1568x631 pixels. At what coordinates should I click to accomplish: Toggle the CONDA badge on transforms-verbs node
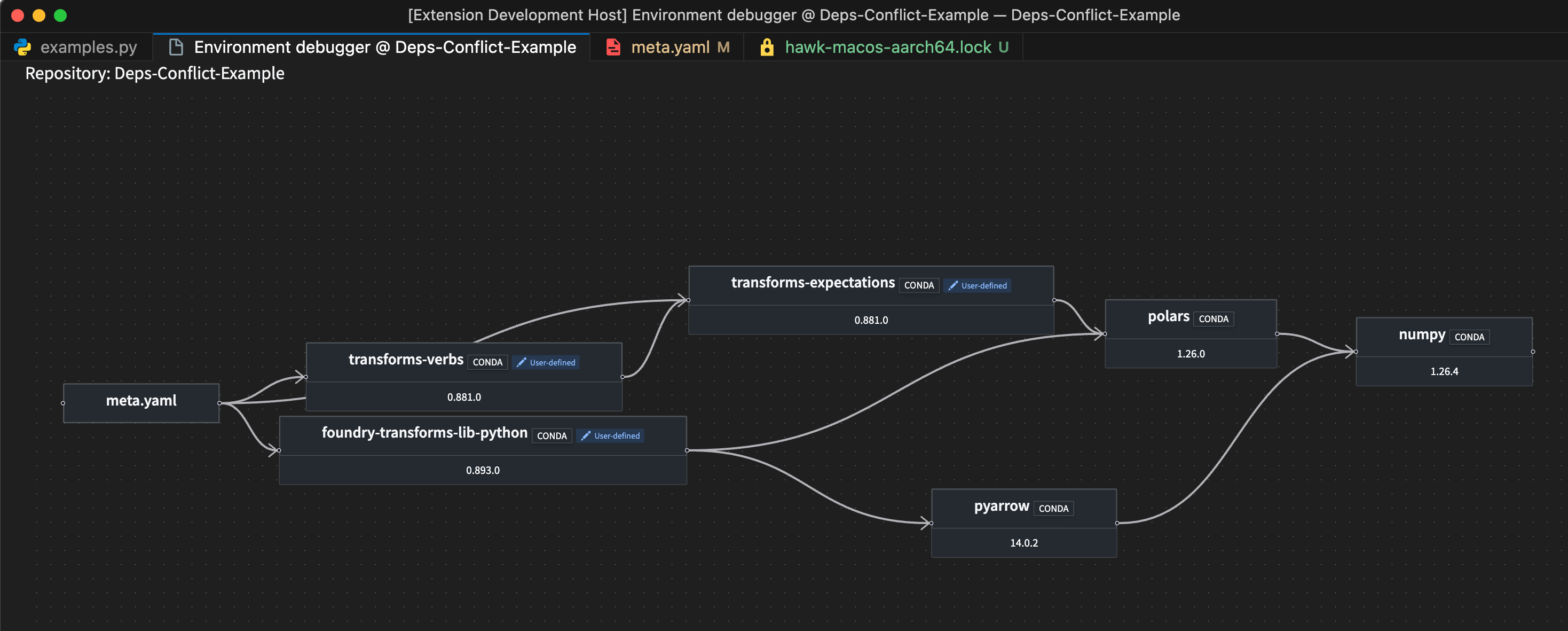tap(487, 362)
